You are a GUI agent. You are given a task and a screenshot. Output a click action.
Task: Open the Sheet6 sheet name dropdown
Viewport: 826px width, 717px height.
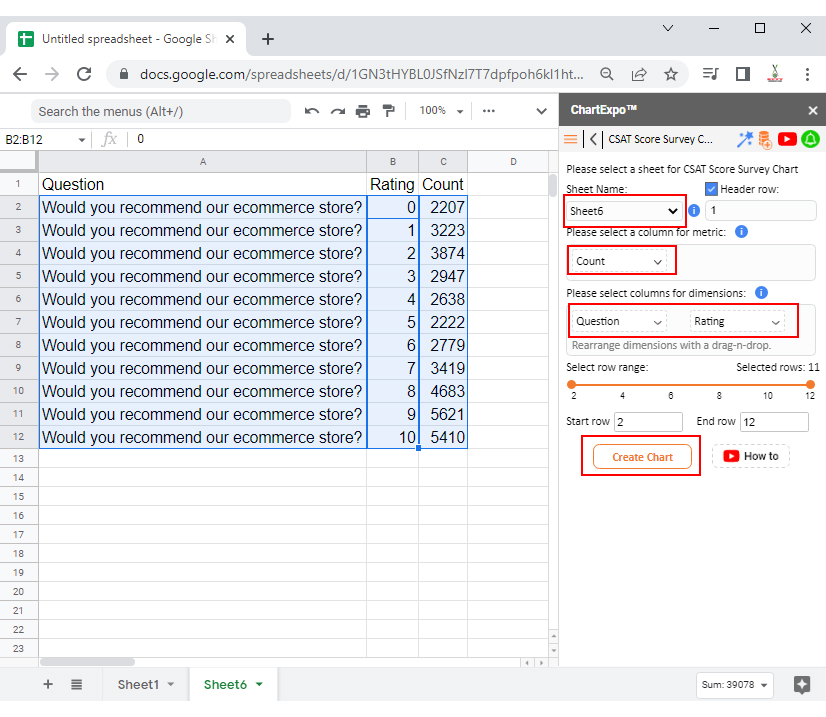coord(624,211)
